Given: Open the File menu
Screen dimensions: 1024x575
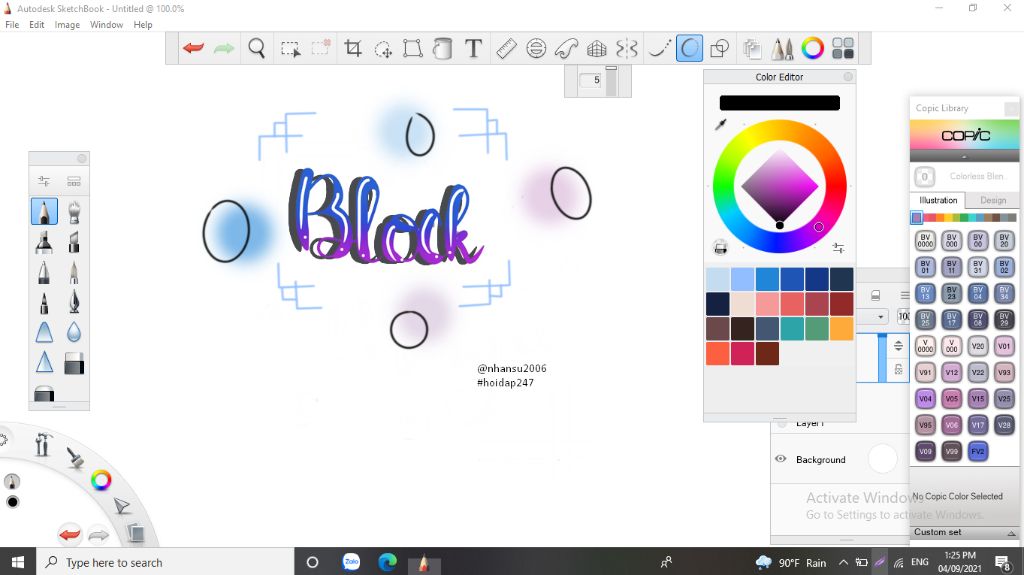Looking at the screenshot, I should tap(12, 25).
